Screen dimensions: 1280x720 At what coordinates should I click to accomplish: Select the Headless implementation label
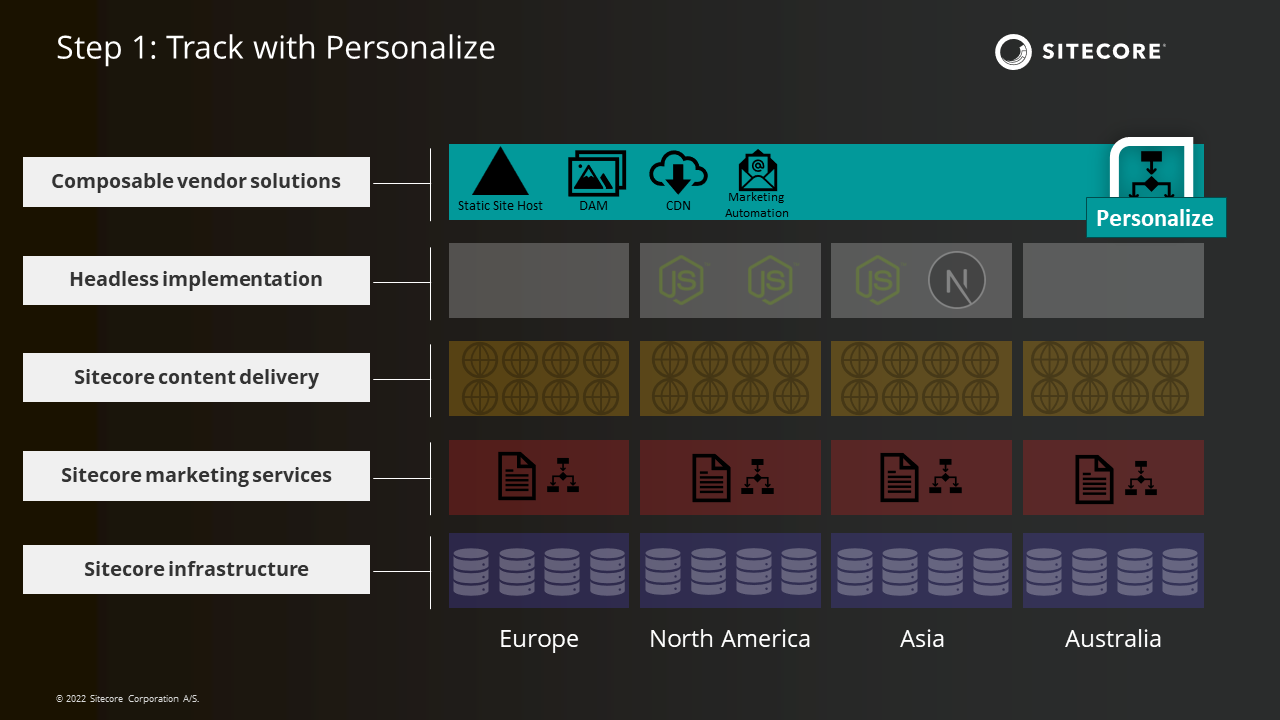coord(196,280)
